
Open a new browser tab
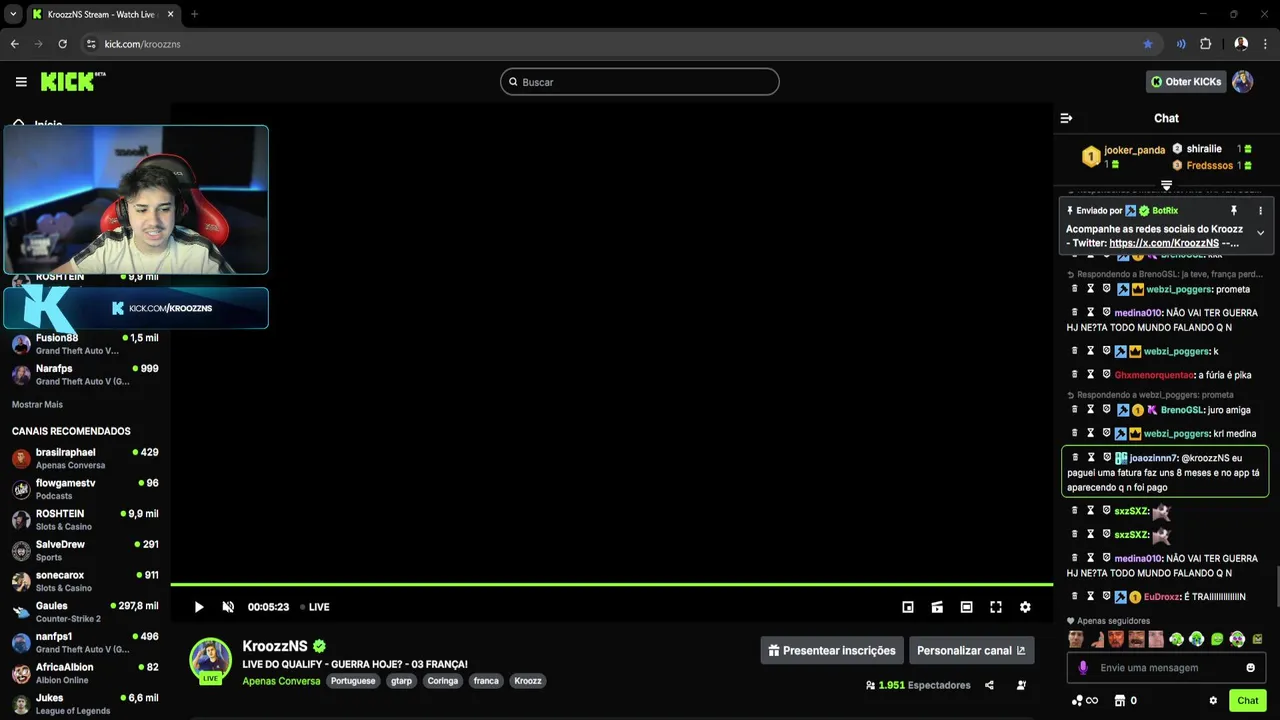[194, 14]
